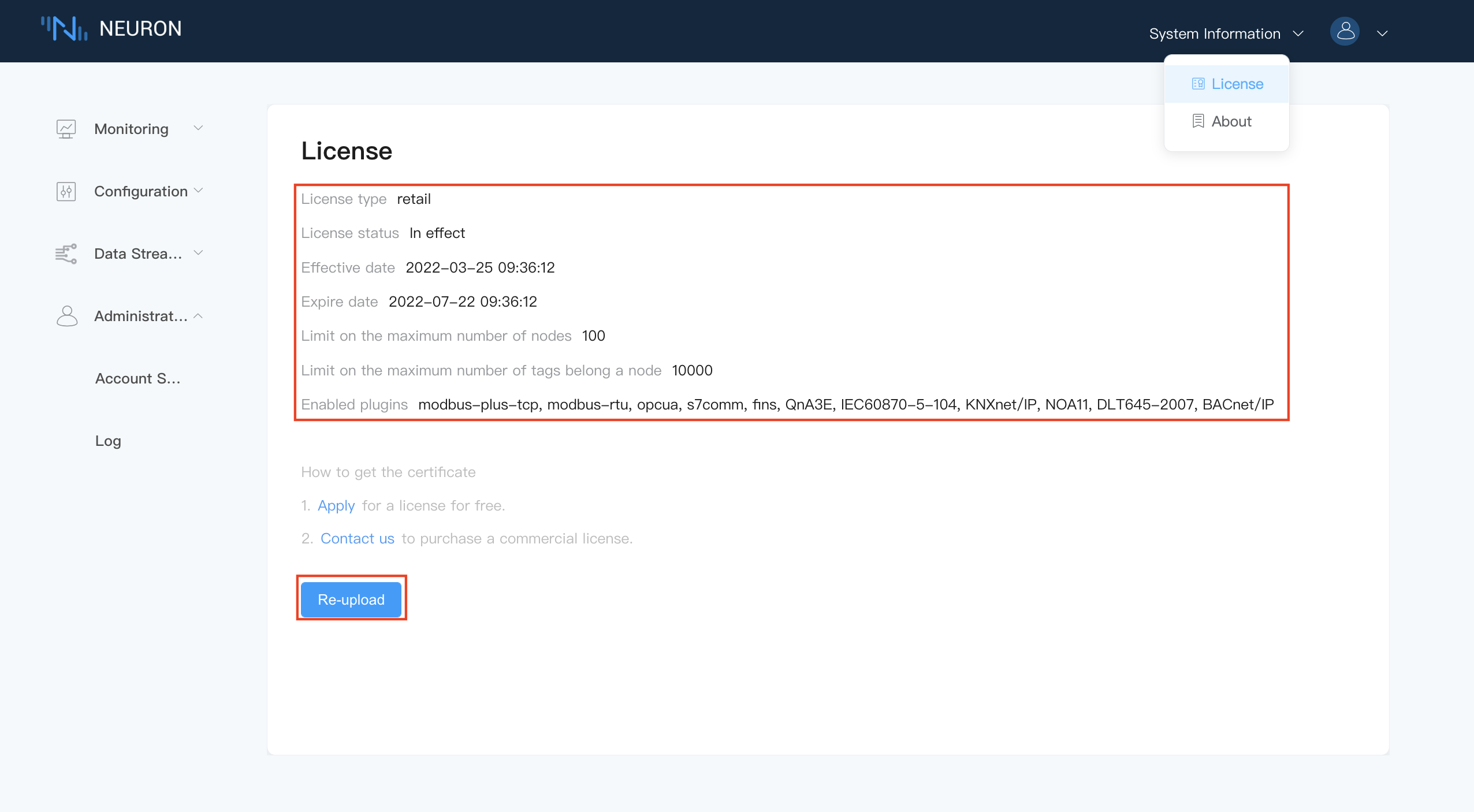The height and width of the screenshot is (812, 1474).
Task: Expand the Data Stream menu chevron
Action: 198,253
